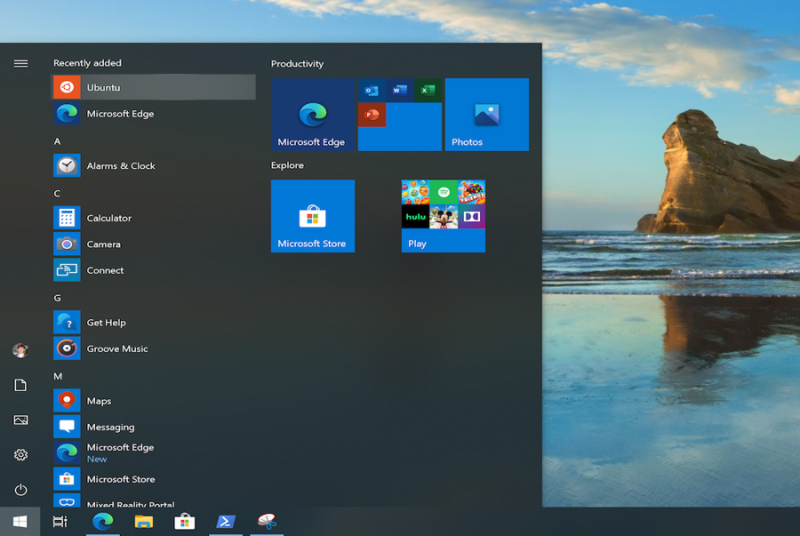The width and height of the screenshot is (800, 536).
Task: Open Ubuntu from Recently added
Action: [154, 87]
